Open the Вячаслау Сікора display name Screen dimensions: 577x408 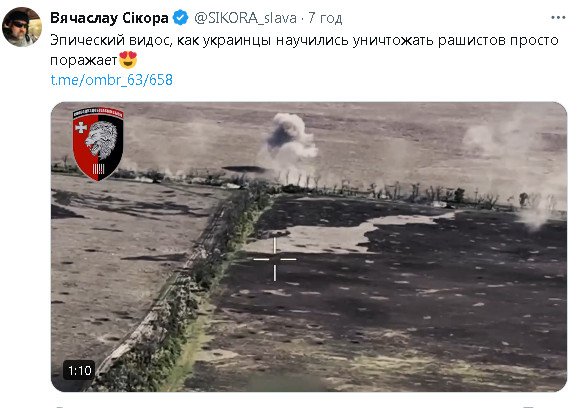coord(109,18)
